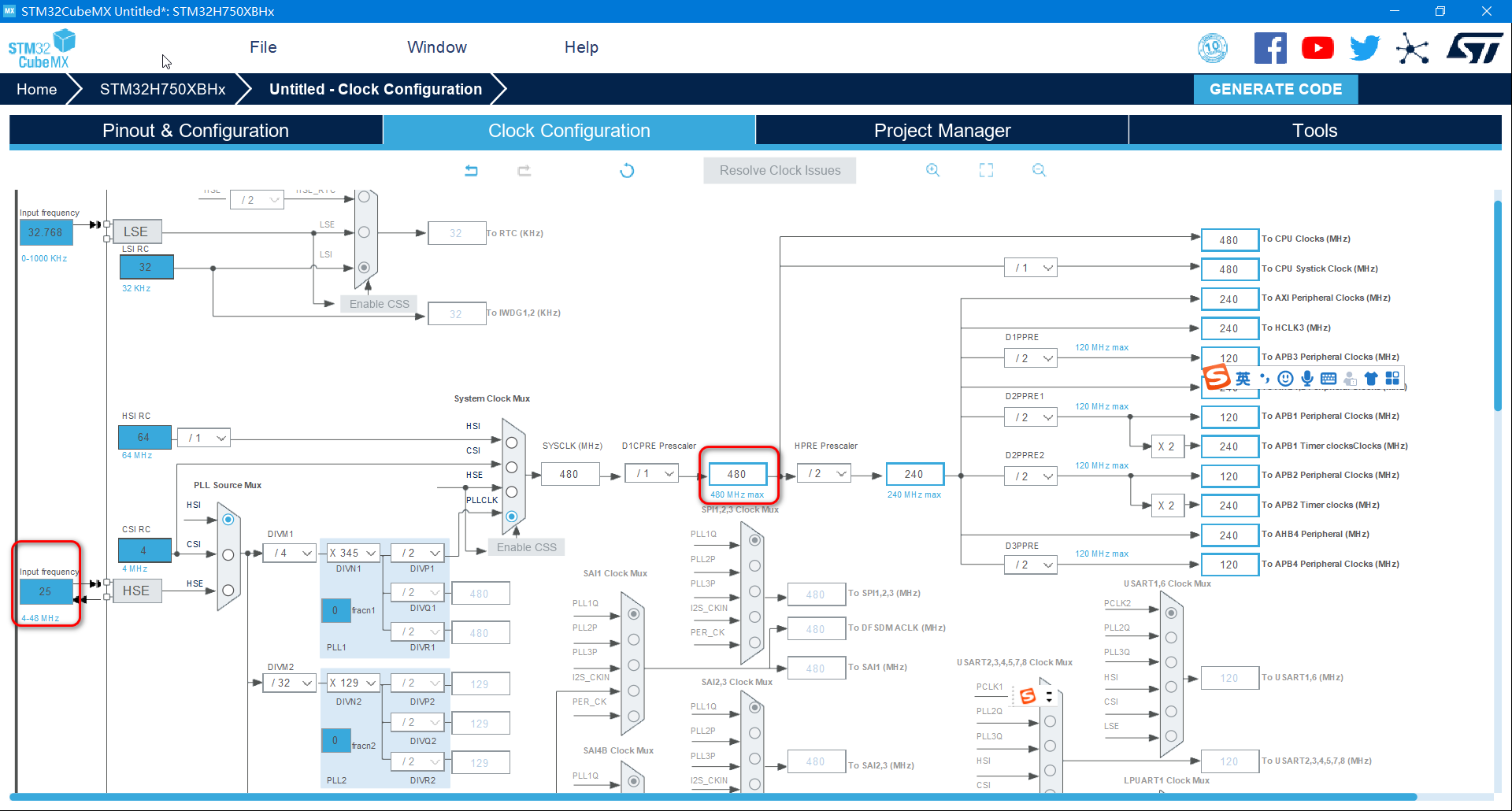
Task: Switch to Project Manager tab
Action: pos(942,131)
